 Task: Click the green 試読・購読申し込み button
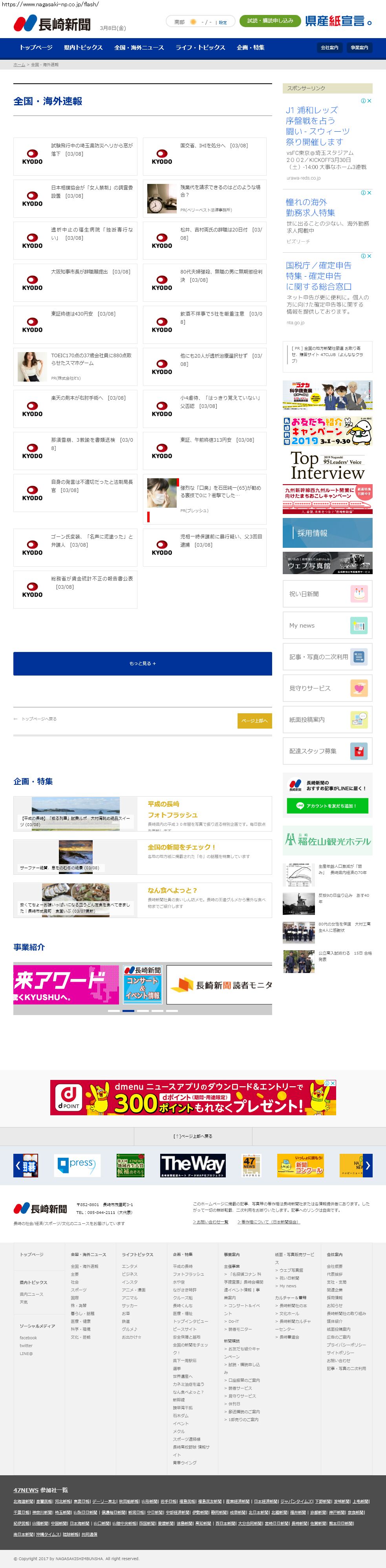coord(270,21)
